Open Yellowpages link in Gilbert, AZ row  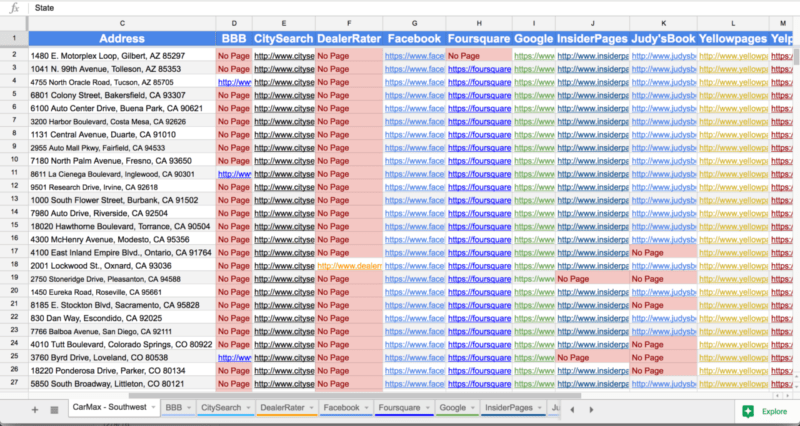click(x=733, y=56)
